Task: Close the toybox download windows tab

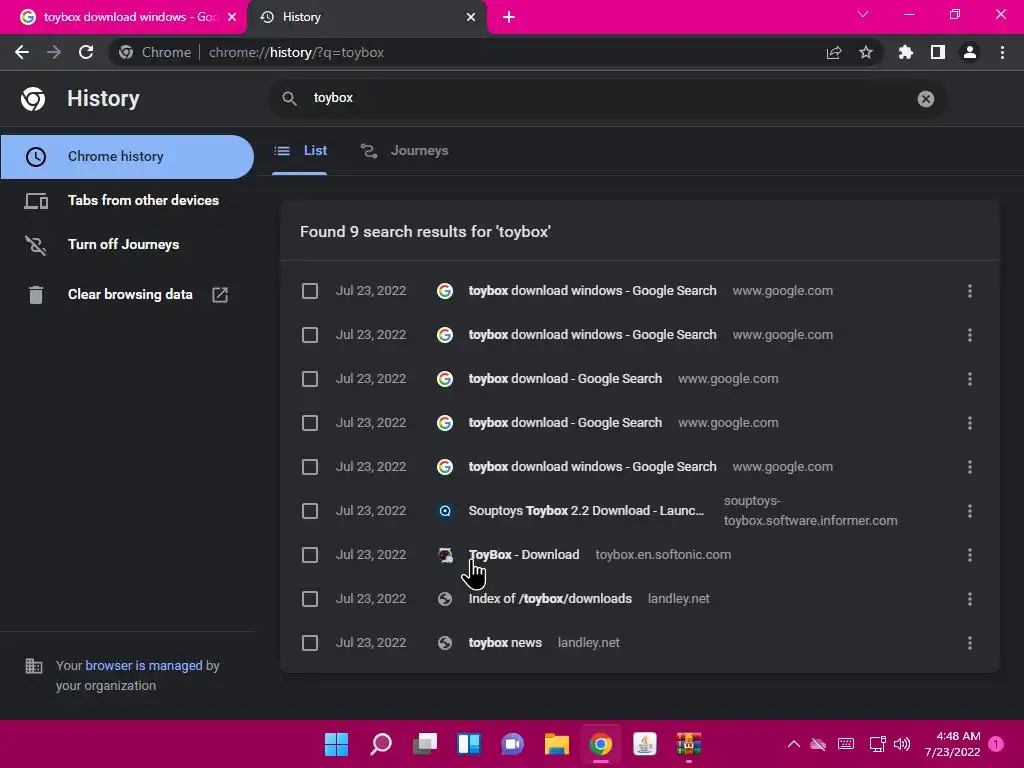Action: point(232,17)
